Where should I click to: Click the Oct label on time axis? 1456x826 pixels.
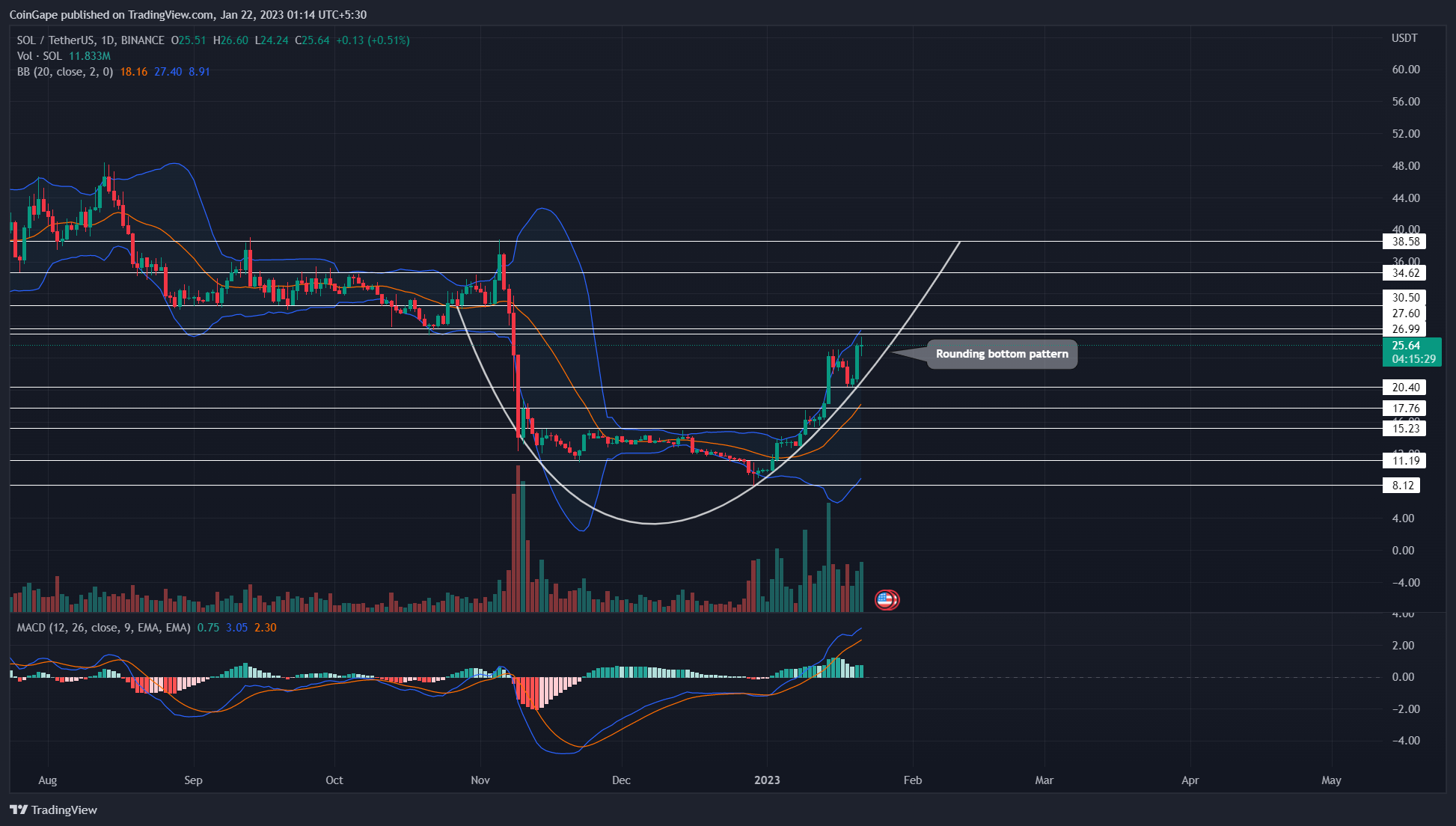click(334, 780)
